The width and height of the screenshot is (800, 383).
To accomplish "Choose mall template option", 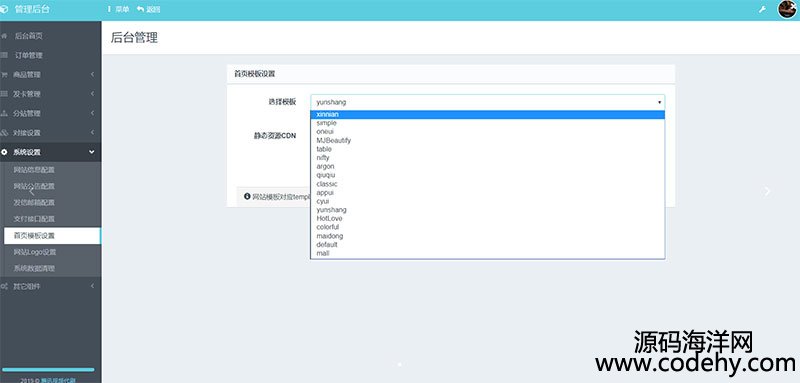I will click(487, 253).
